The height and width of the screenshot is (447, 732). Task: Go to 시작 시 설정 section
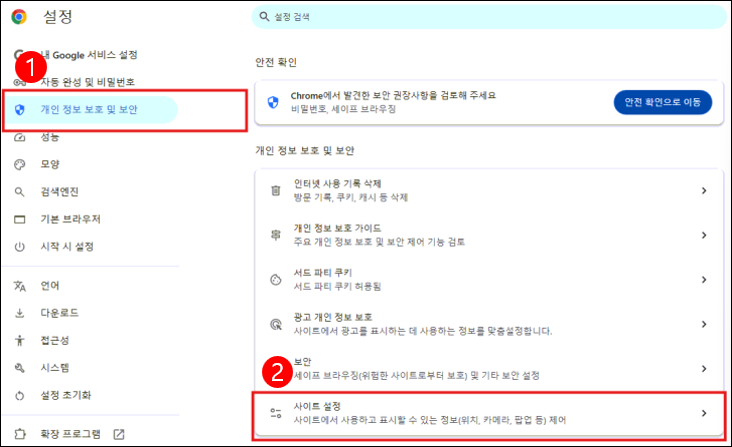click(67, 246)
